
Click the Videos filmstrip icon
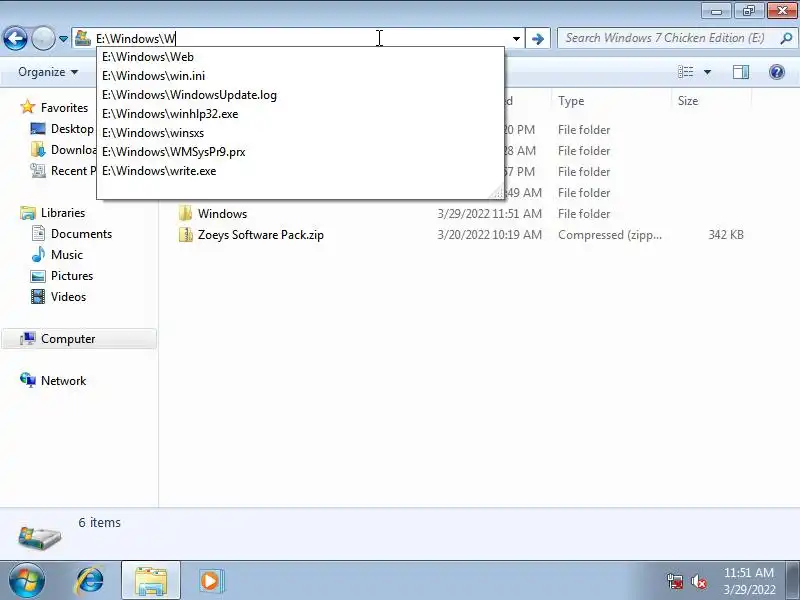coord(38,296)
